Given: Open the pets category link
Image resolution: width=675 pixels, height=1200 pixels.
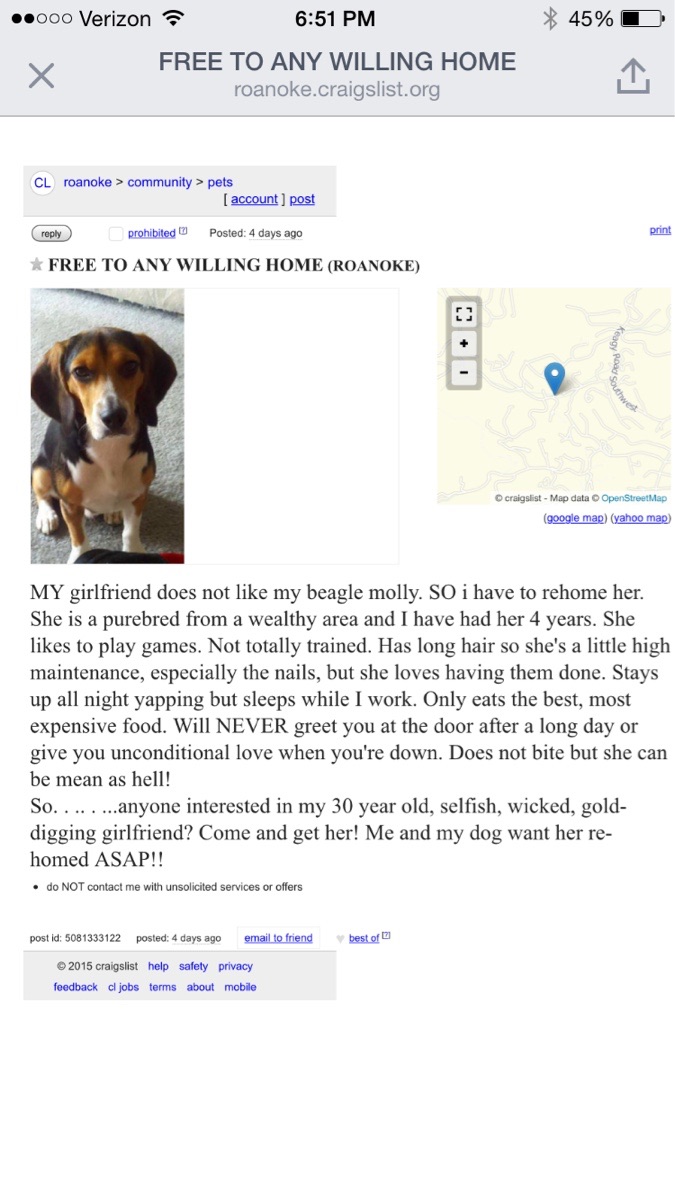Looking at the screenshot, I should (221, 182).
